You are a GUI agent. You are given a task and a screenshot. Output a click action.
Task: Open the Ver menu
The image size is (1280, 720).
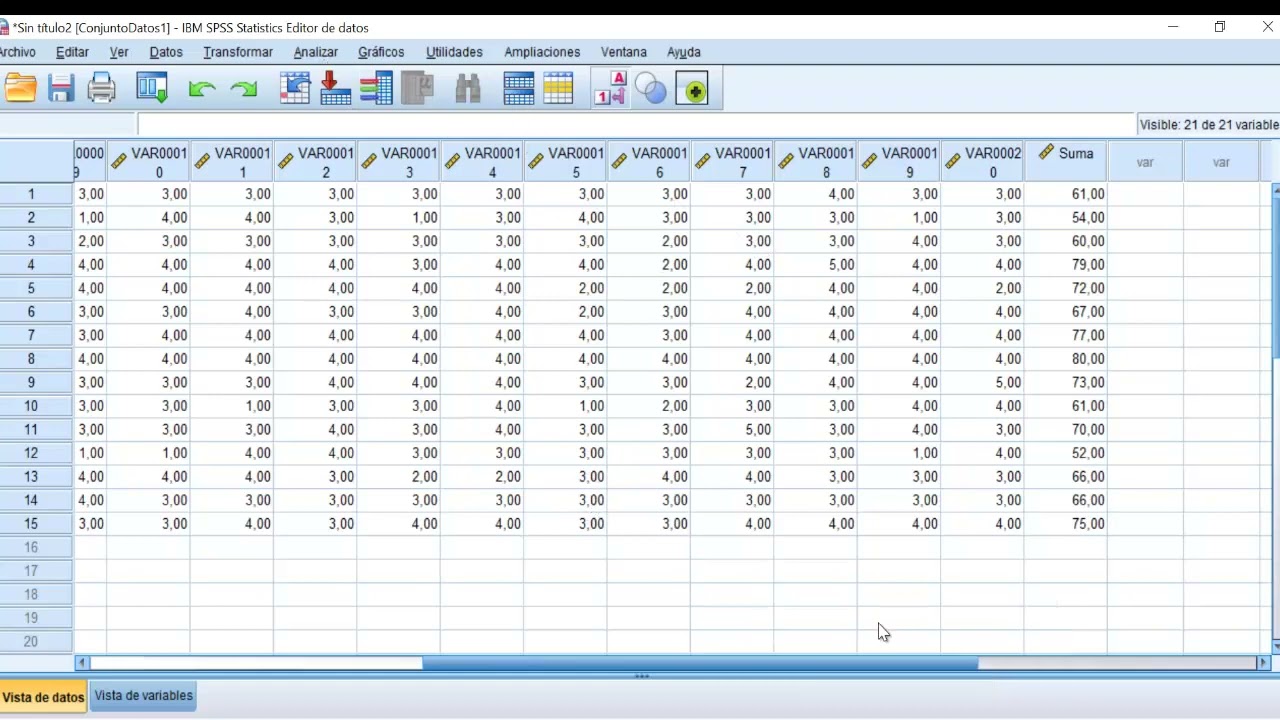tap(119, 52)
